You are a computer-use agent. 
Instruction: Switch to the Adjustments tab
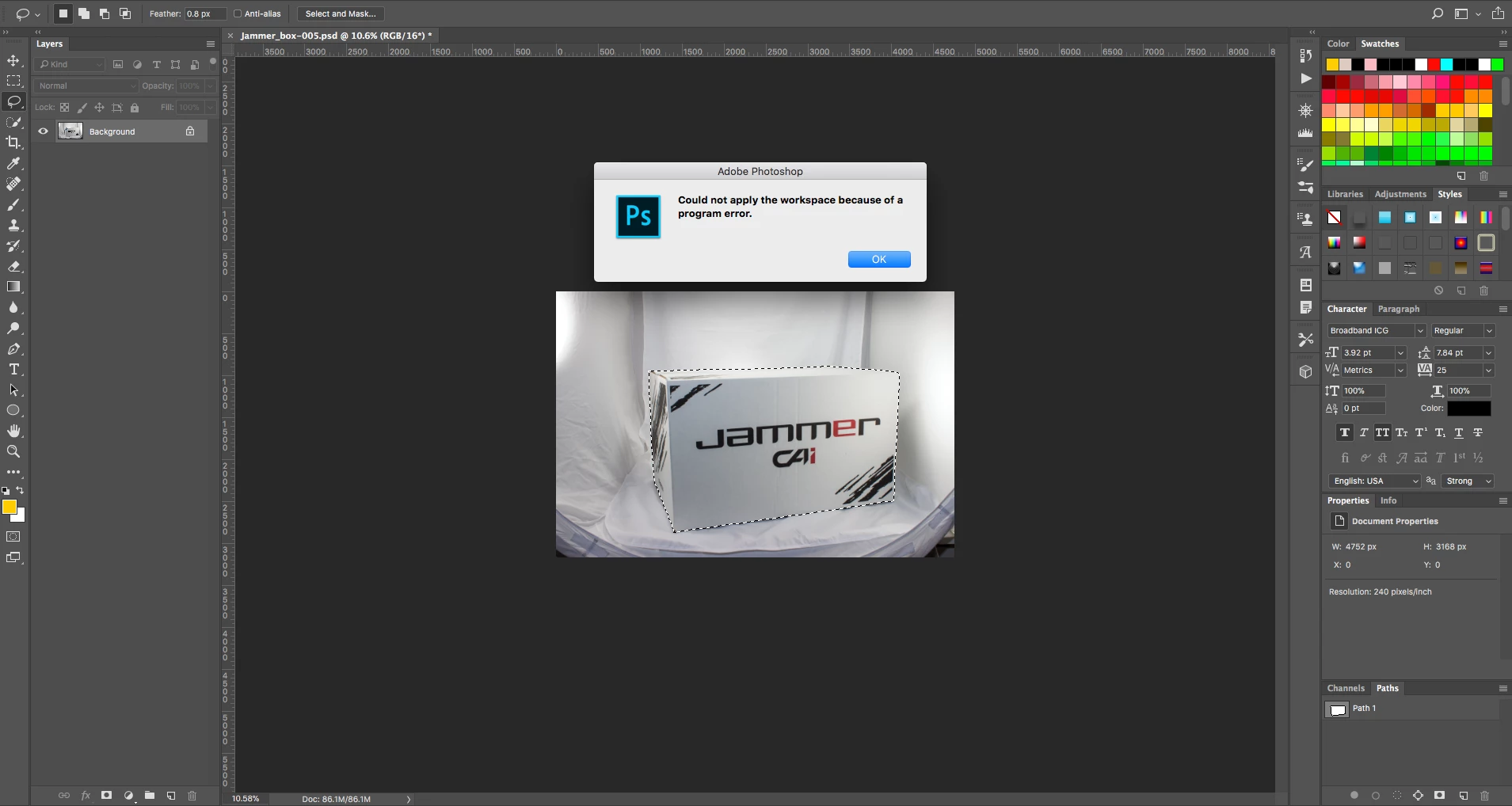tap(1400, 194)
